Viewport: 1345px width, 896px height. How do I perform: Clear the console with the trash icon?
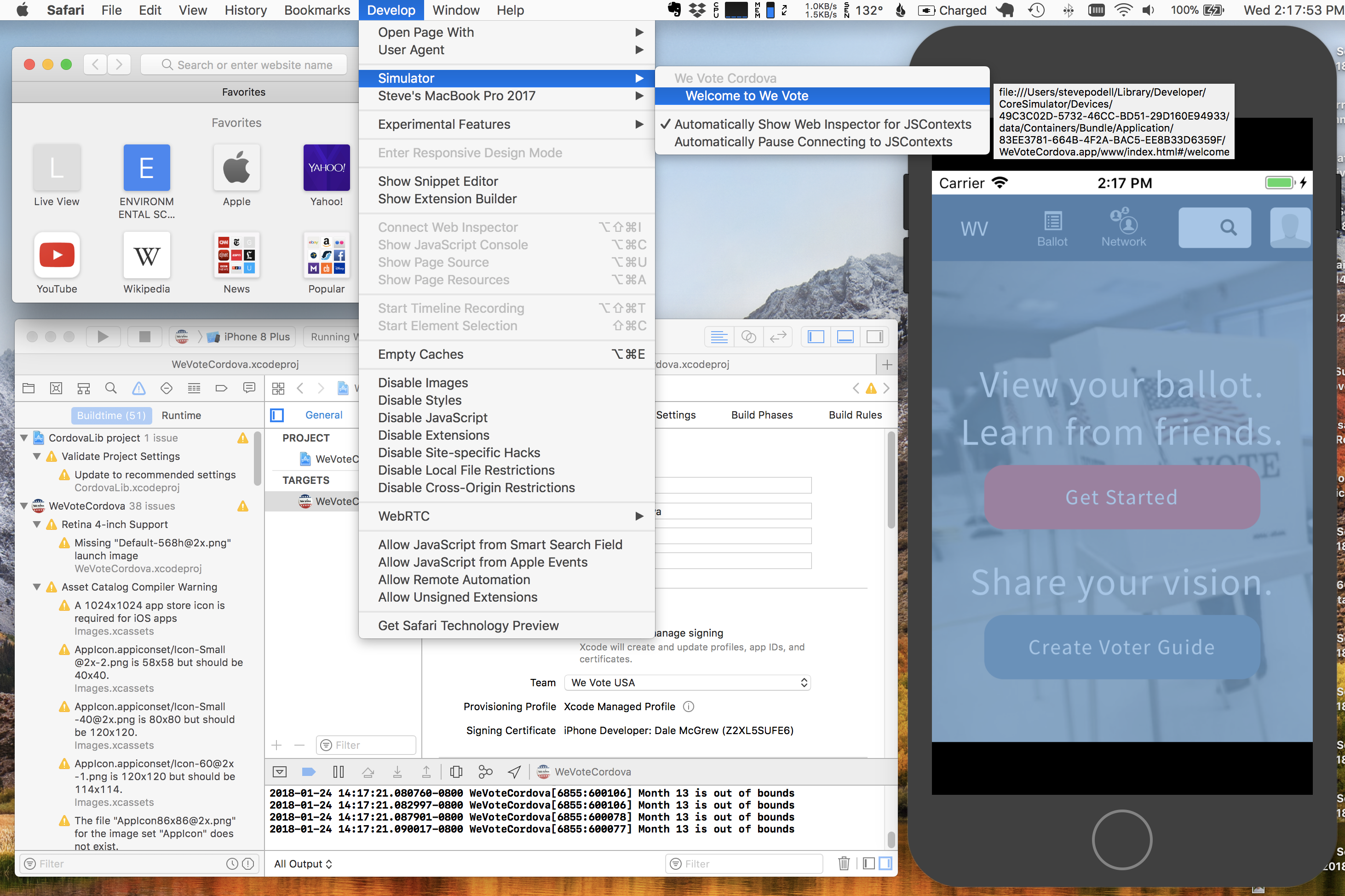click(843, 863)
